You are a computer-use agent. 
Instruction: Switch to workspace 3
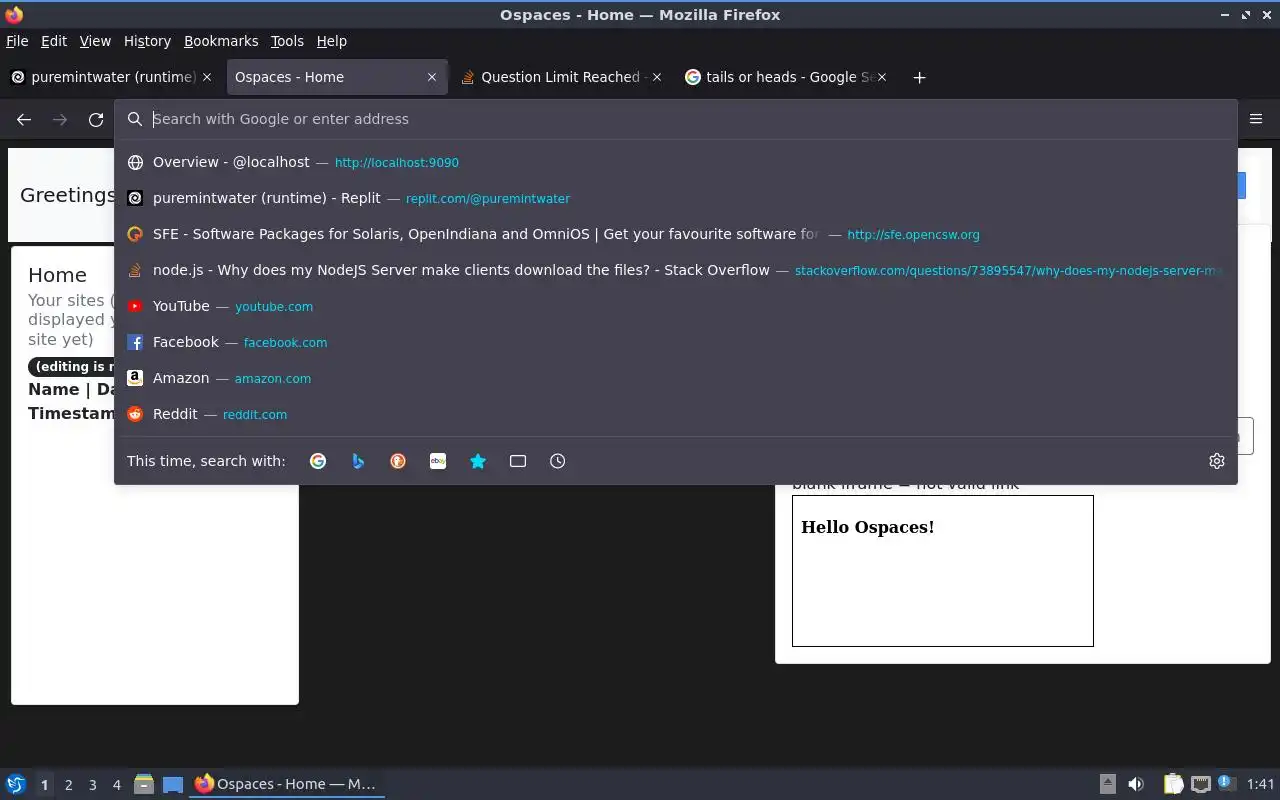(x=92, y=785)
